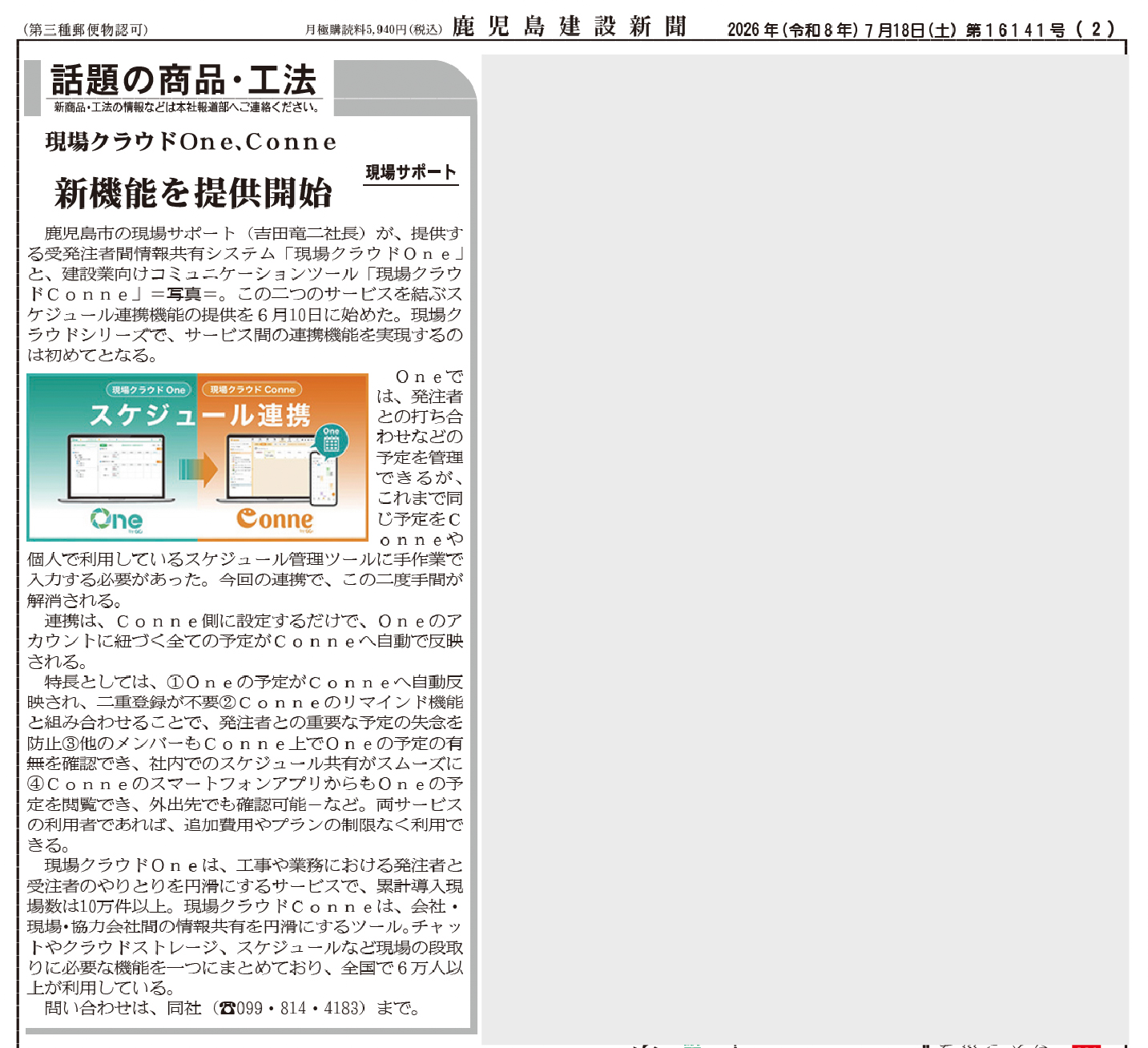
Task: Click the '現場クラウド One' pill label in the image
Action: (x=148, y=390)
